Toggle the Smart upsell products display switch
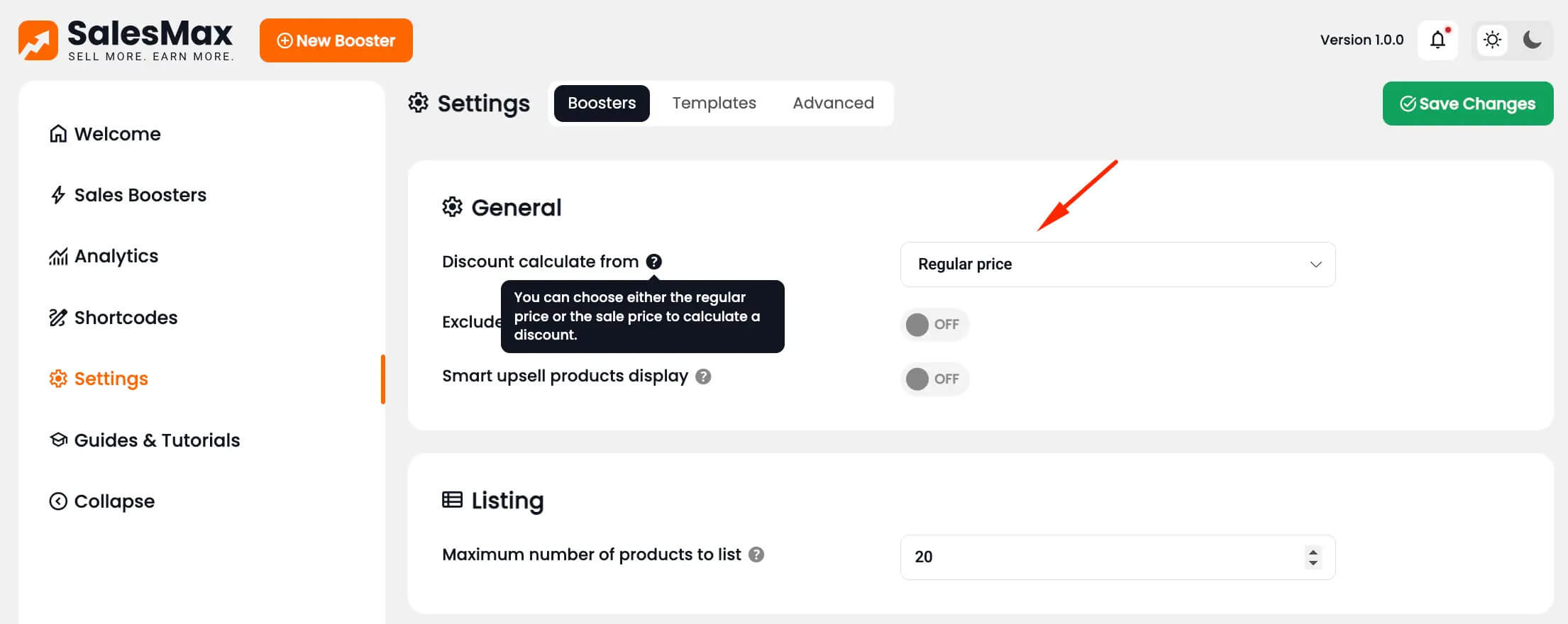This screenshot has height=624, width=1568. pyautogui.click(x=934, y=379)
